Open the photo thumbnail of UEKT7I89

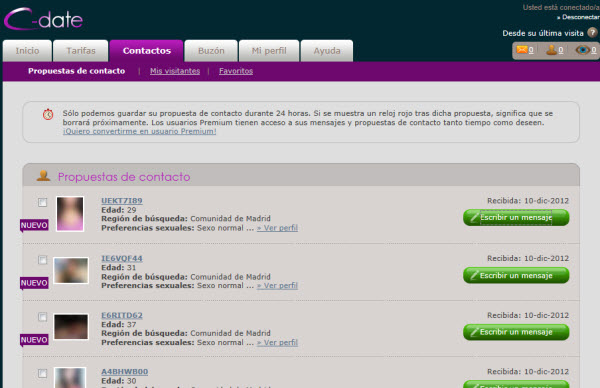click(x=70, y=214)
